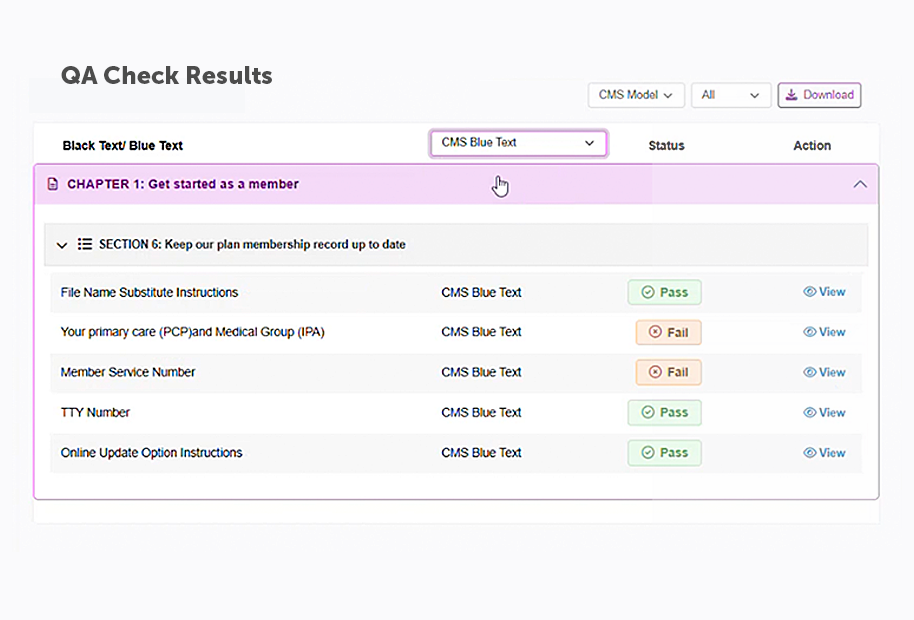Open the CMS Blue Text dropdown
The height and width of the screenshot is (620, 914).
[x=518, y=143]
